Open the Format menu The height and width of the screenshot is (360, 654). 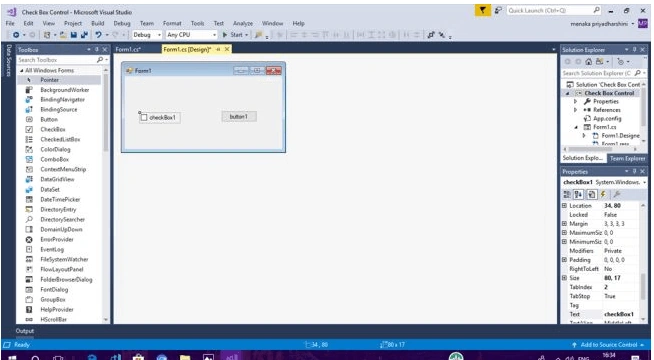click(x=172, y=23)
